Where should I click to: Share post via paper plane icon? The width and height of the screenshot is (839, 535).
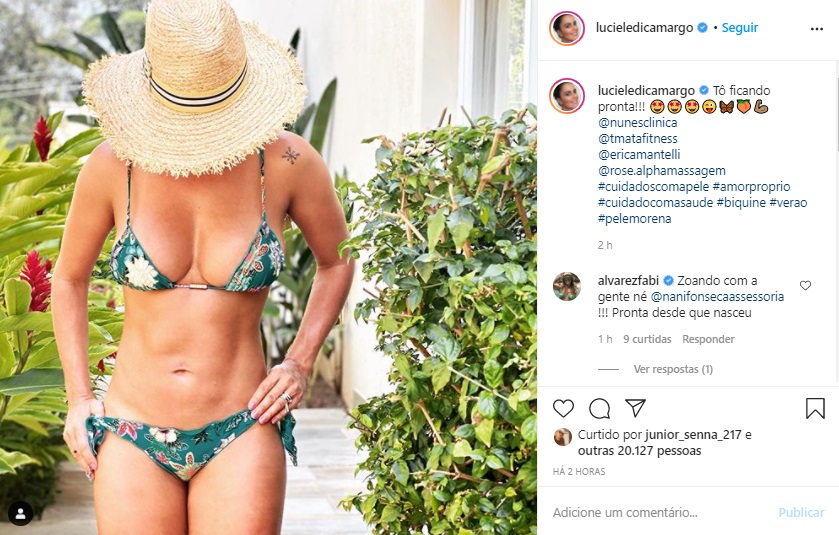(x=635, y=408)
